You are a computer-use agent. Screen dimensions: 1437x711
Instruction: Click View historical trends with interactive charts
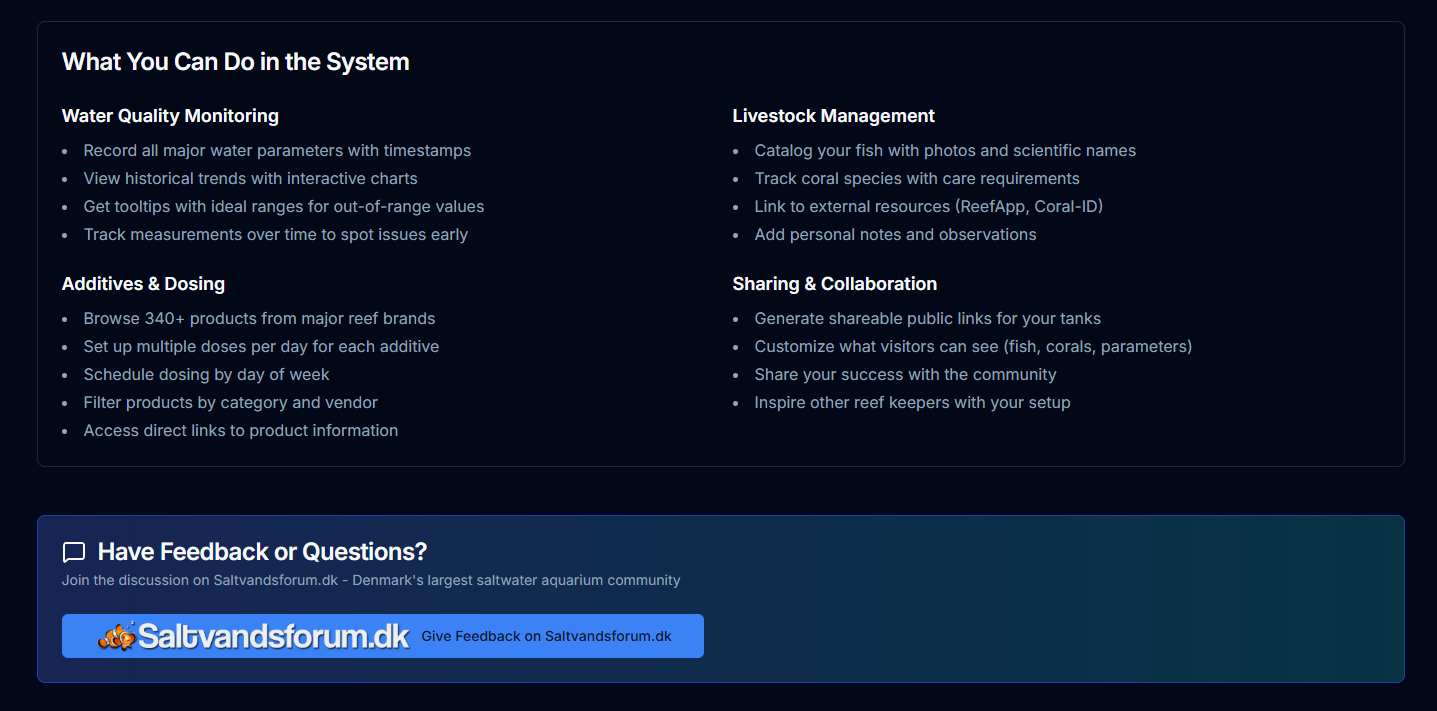point(250,179)
